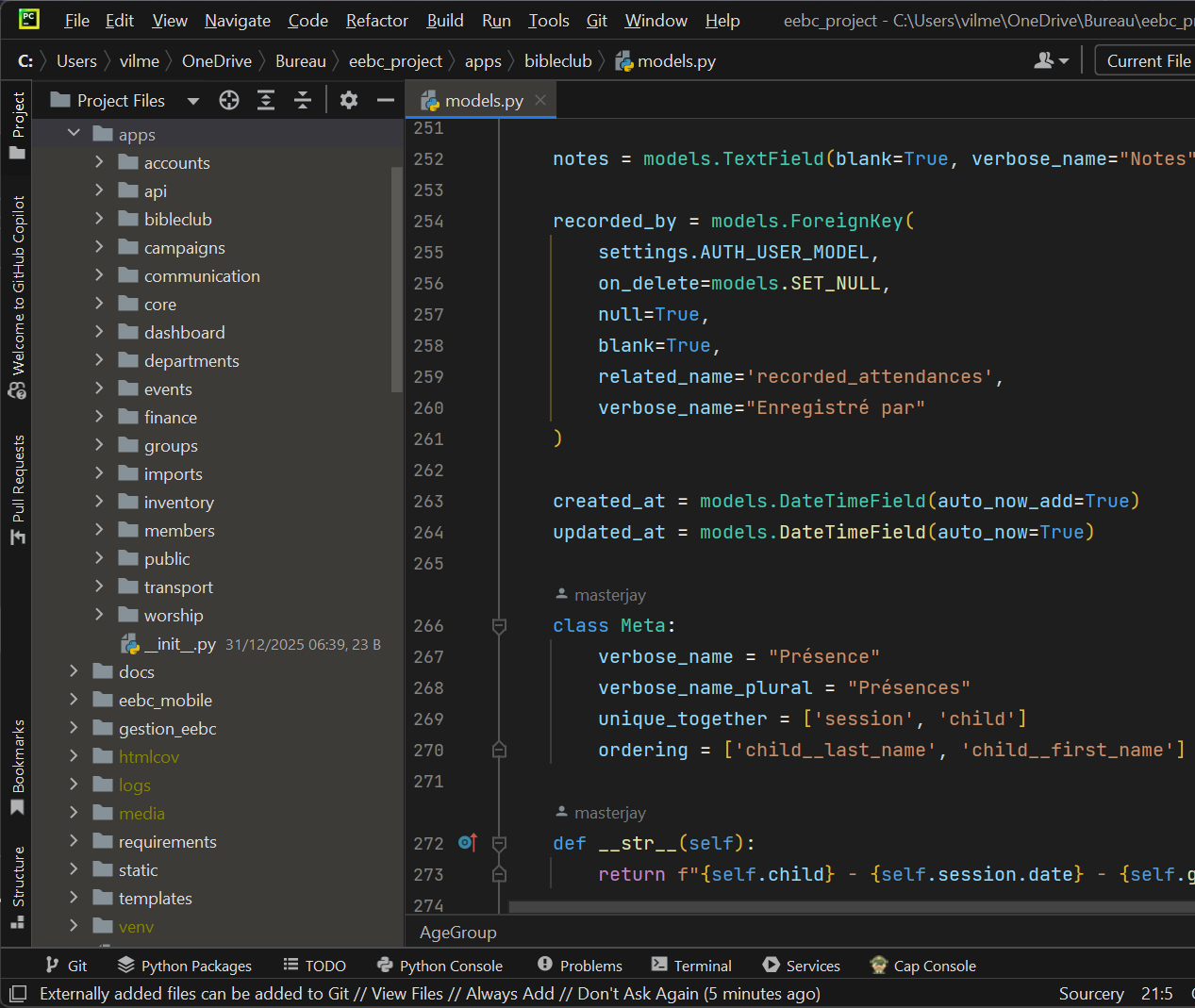Click the locate/select opened file target icon
Image resolution: width=1195 pixels, height=1008 pixels.
229,100
